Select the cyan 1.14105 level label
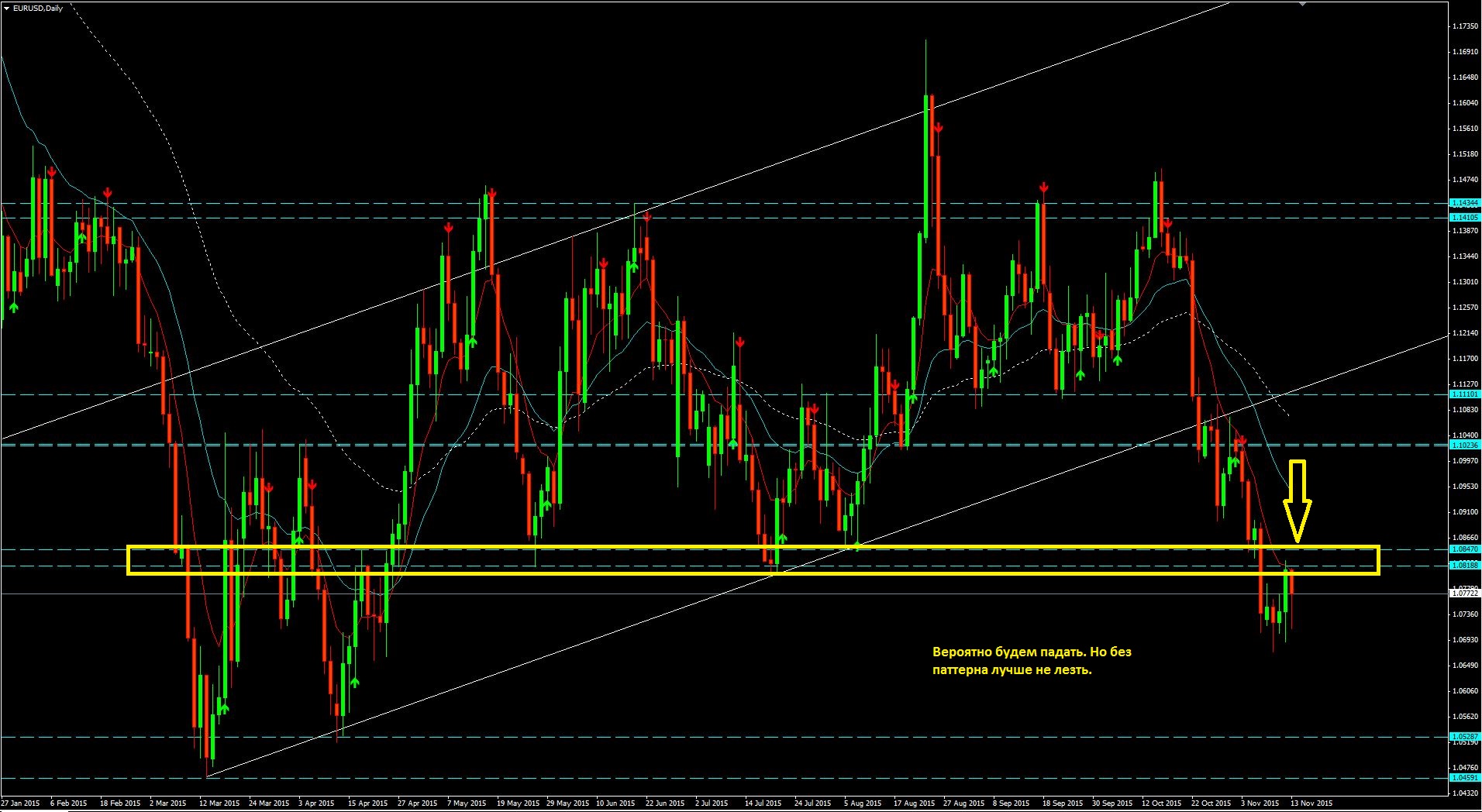 click(1464, 218)
